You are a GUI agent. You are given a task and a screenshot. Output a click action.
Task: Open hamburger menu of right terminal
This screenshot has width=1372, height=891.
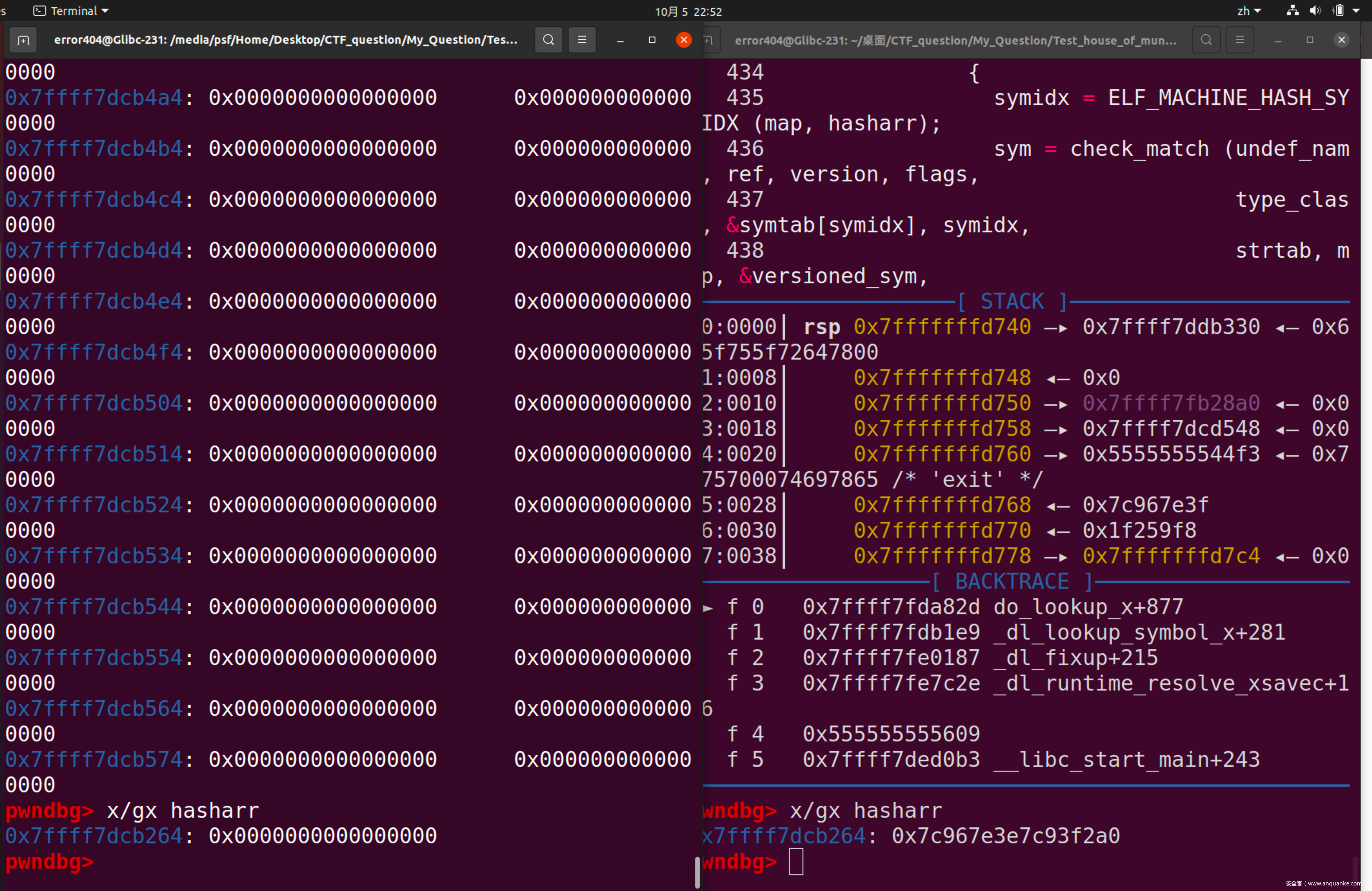pos(1240,40)
